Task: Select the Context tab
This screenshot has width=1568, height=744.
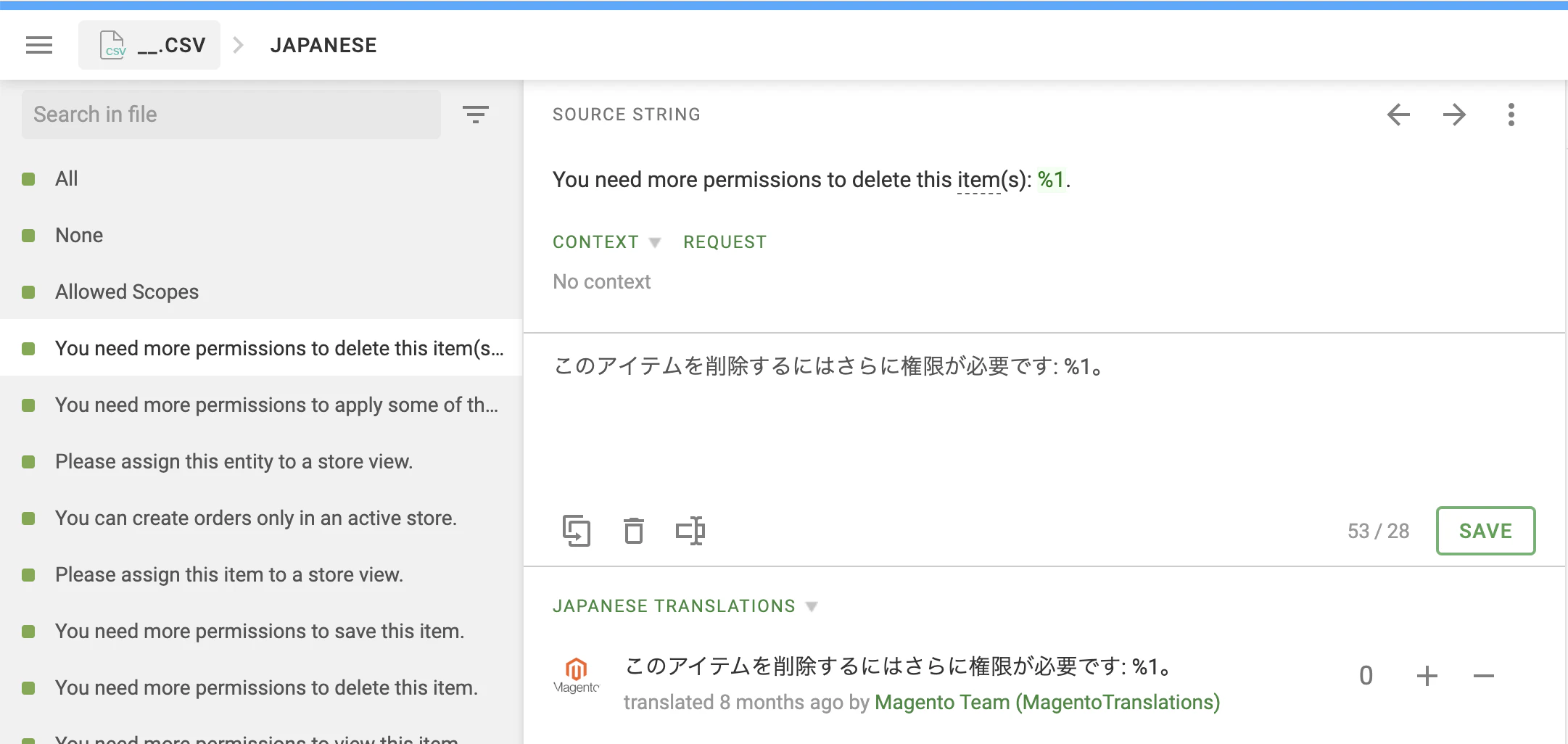Action: tap(595, 242)
